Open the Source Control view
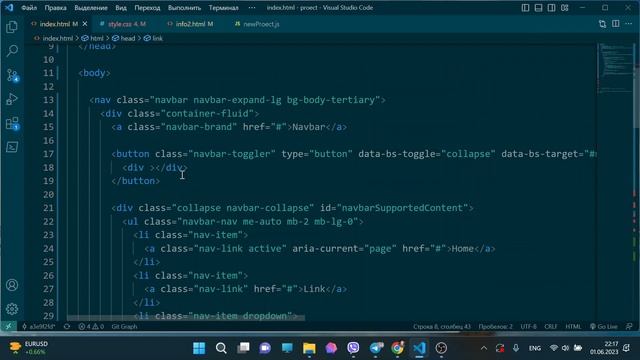The image size is (640, 360). click(x=12, y=75)
